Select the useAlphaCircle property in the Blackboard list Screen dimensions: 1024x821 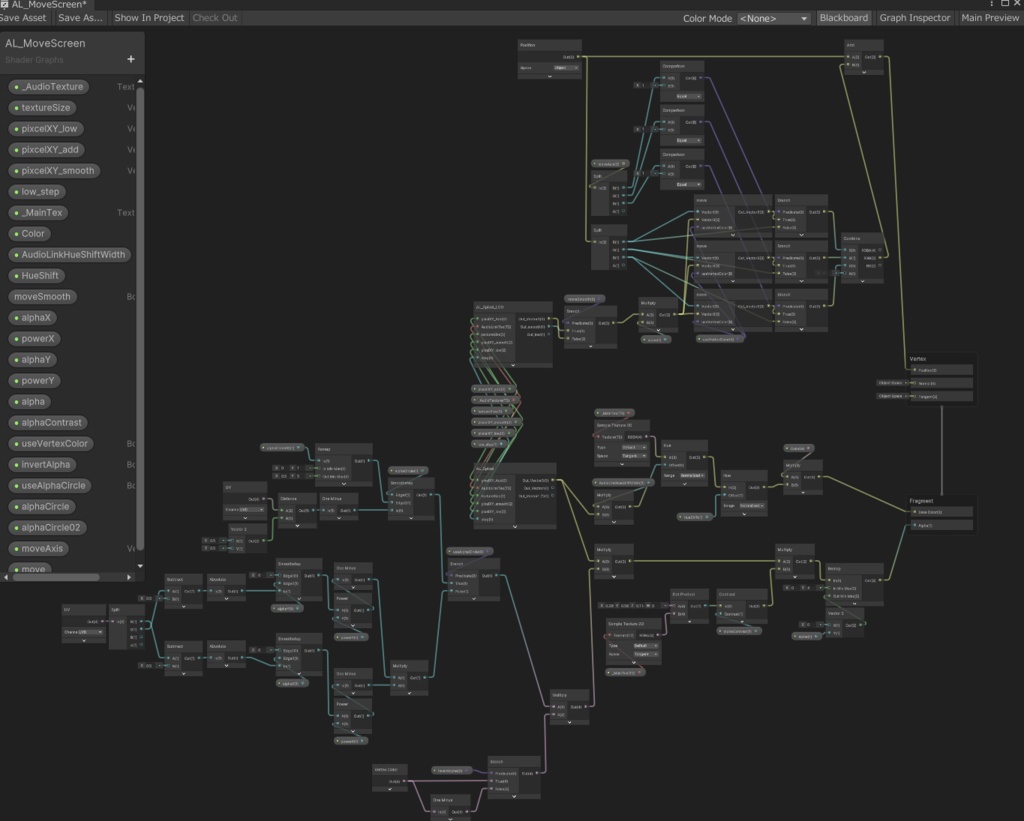tap(50, 485)
